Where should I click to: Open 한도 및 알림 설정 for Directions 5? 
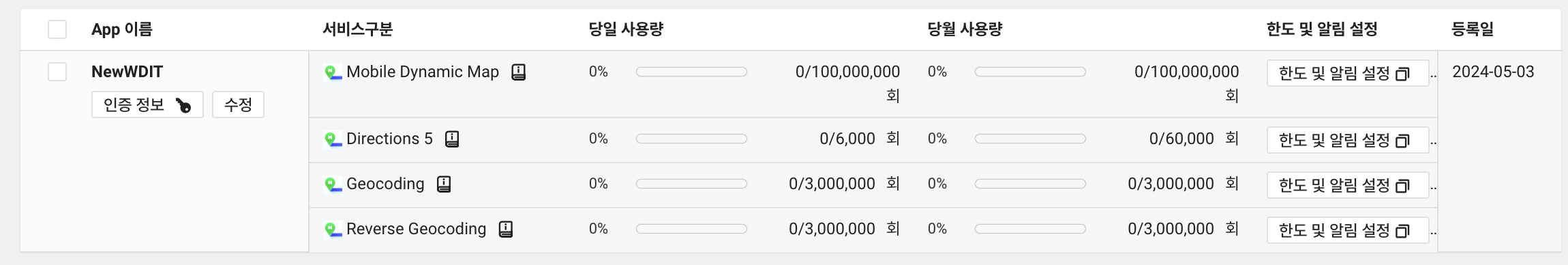coord(1348,140)
